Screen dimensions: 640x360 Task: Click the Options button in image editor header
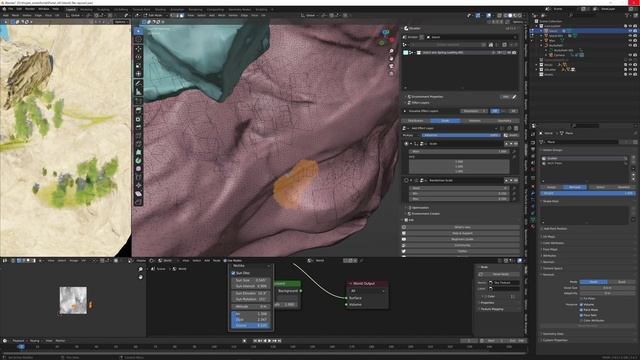[x=120, y=22]
